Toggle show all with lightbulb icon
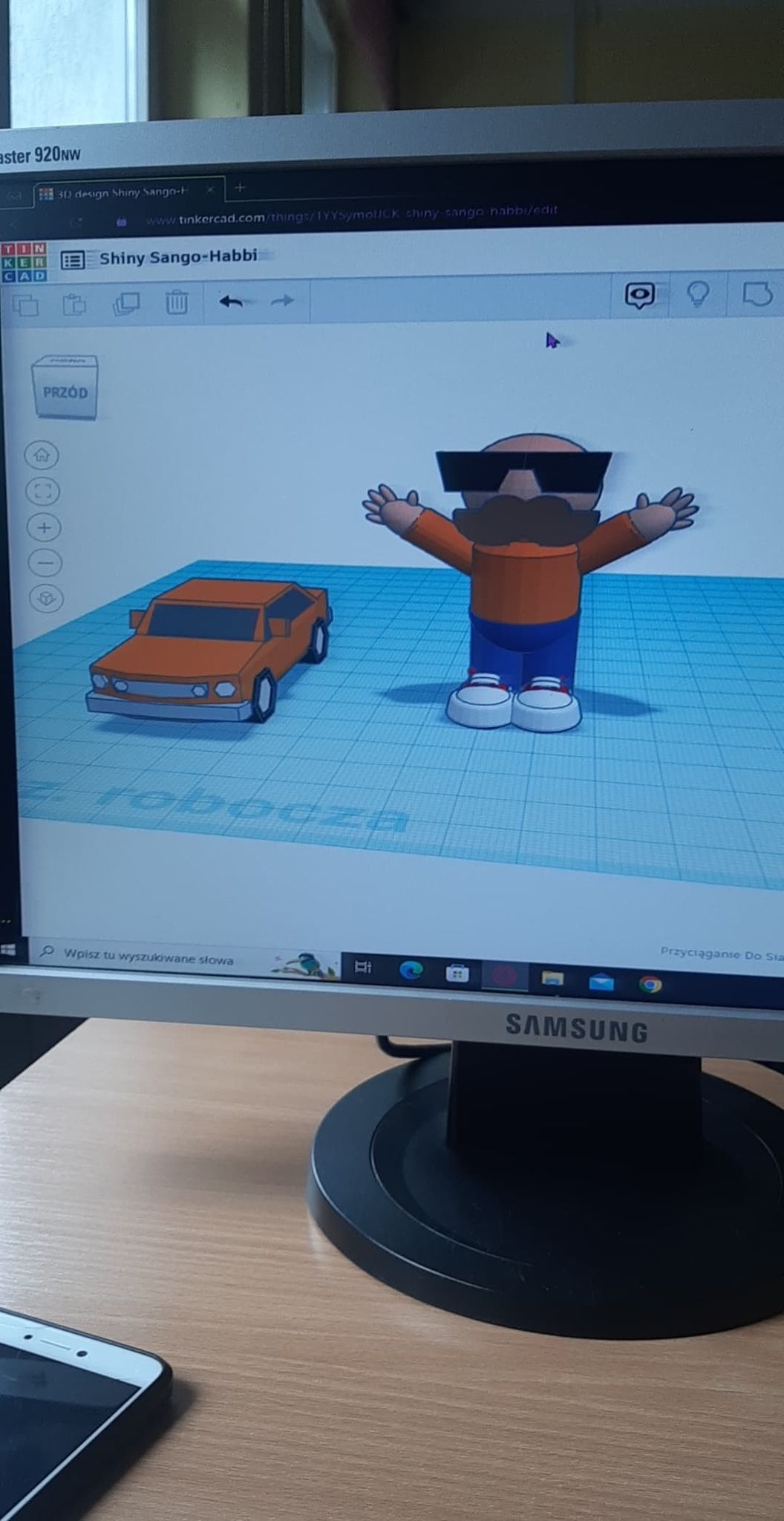This screenshot has height=1521, width=784. [x=697, y=294]
